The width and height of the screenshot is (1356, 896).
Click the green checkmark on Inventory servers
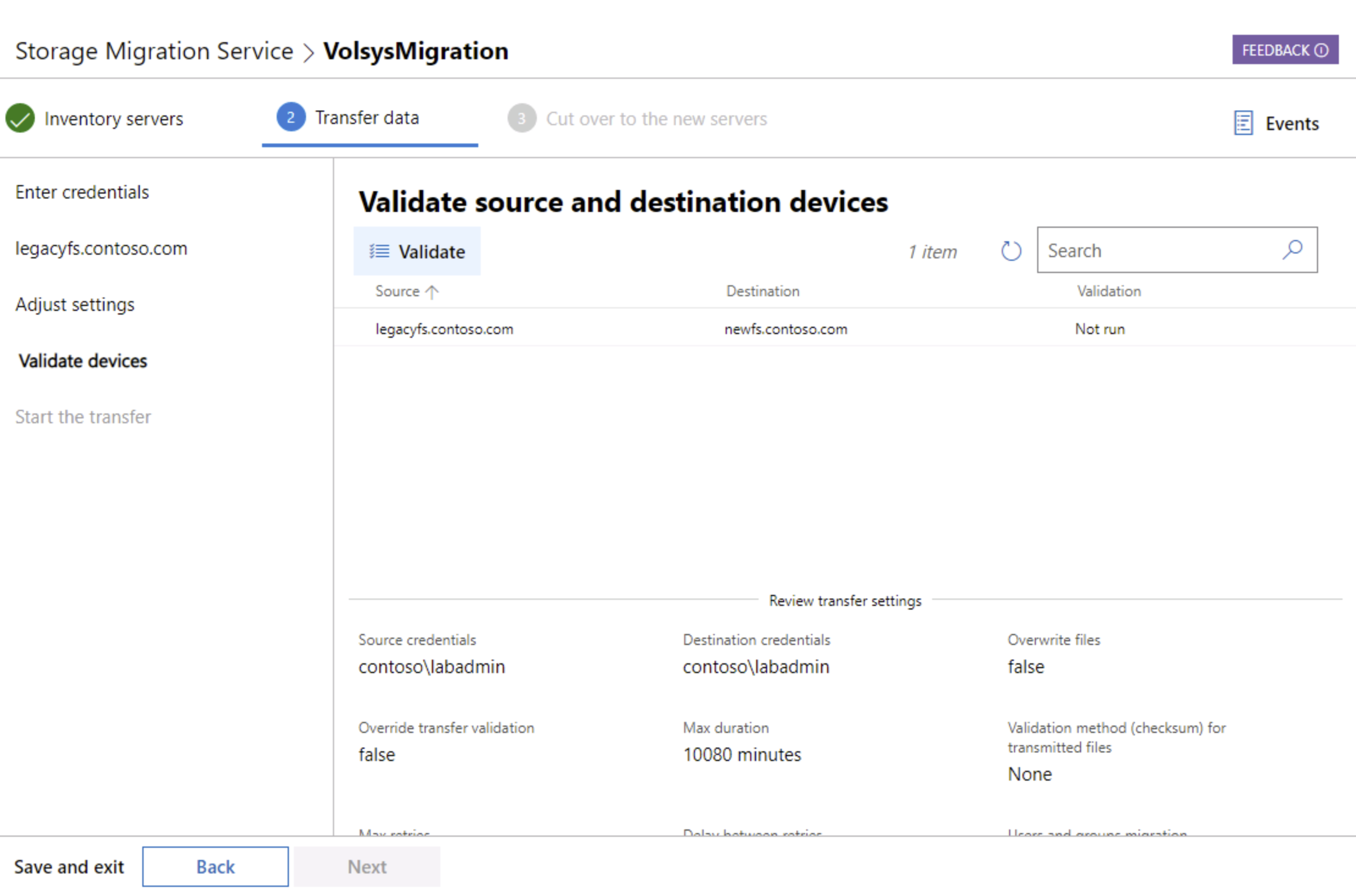(x=20, y=118)
